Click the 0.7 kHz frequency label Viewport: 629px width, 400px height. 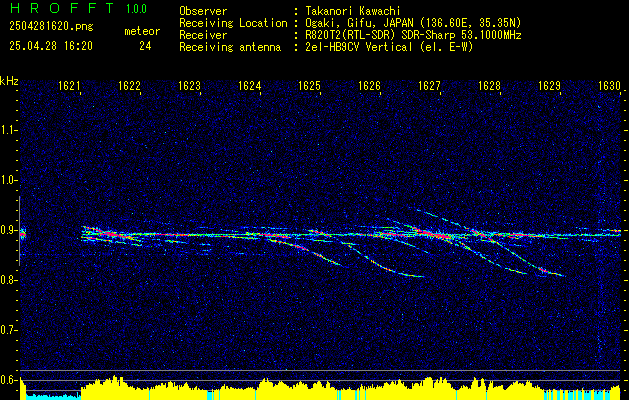(x=7, y=330)
